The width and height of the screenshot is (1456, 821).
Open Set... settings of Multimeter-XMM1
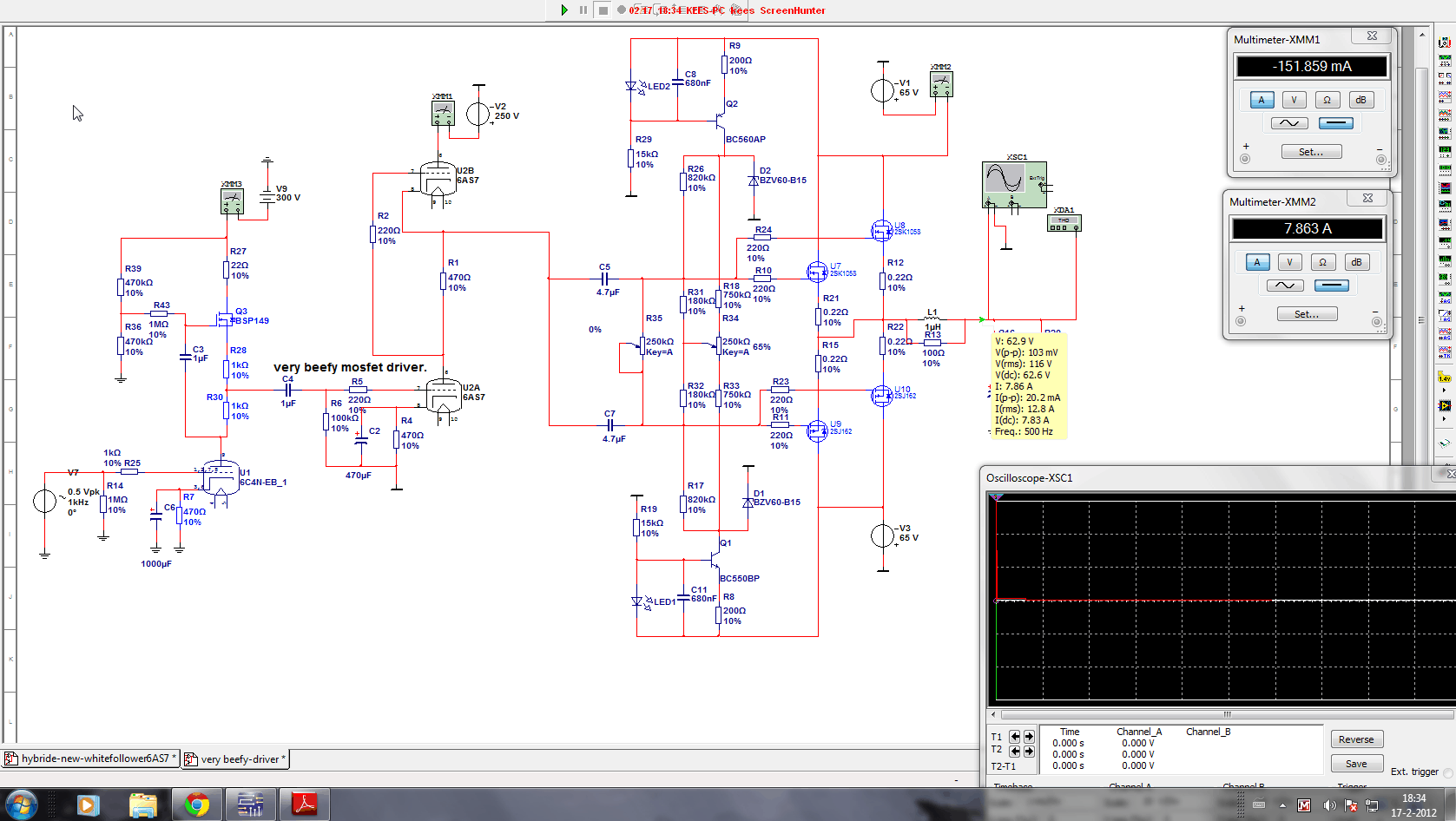[1311, 152]
